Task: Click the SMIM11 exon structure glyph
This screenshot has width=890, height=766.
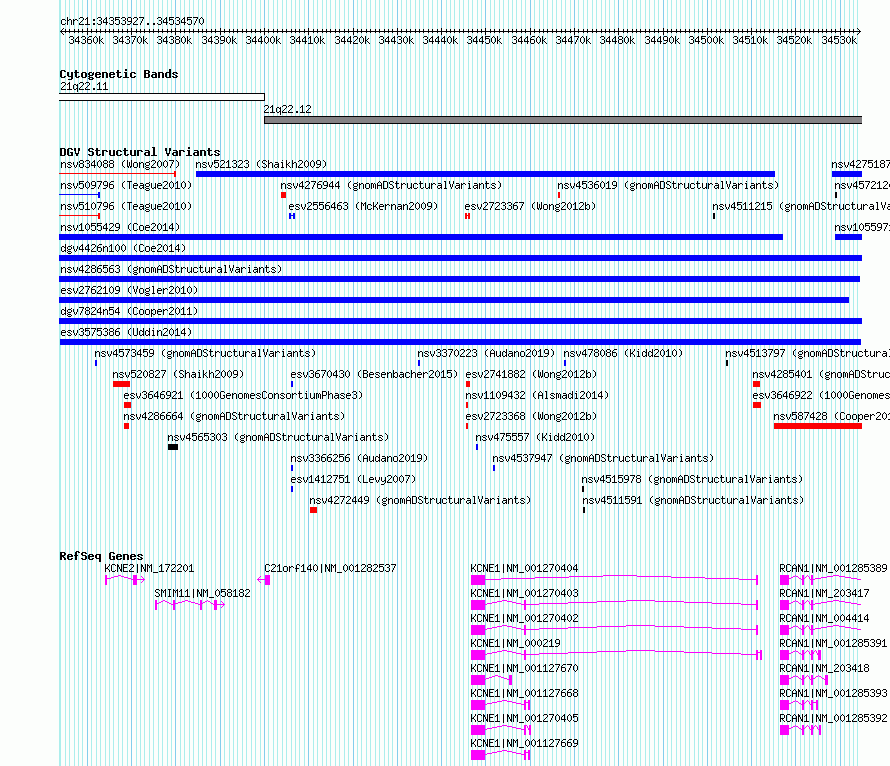Action: click(x=190, y=605)
